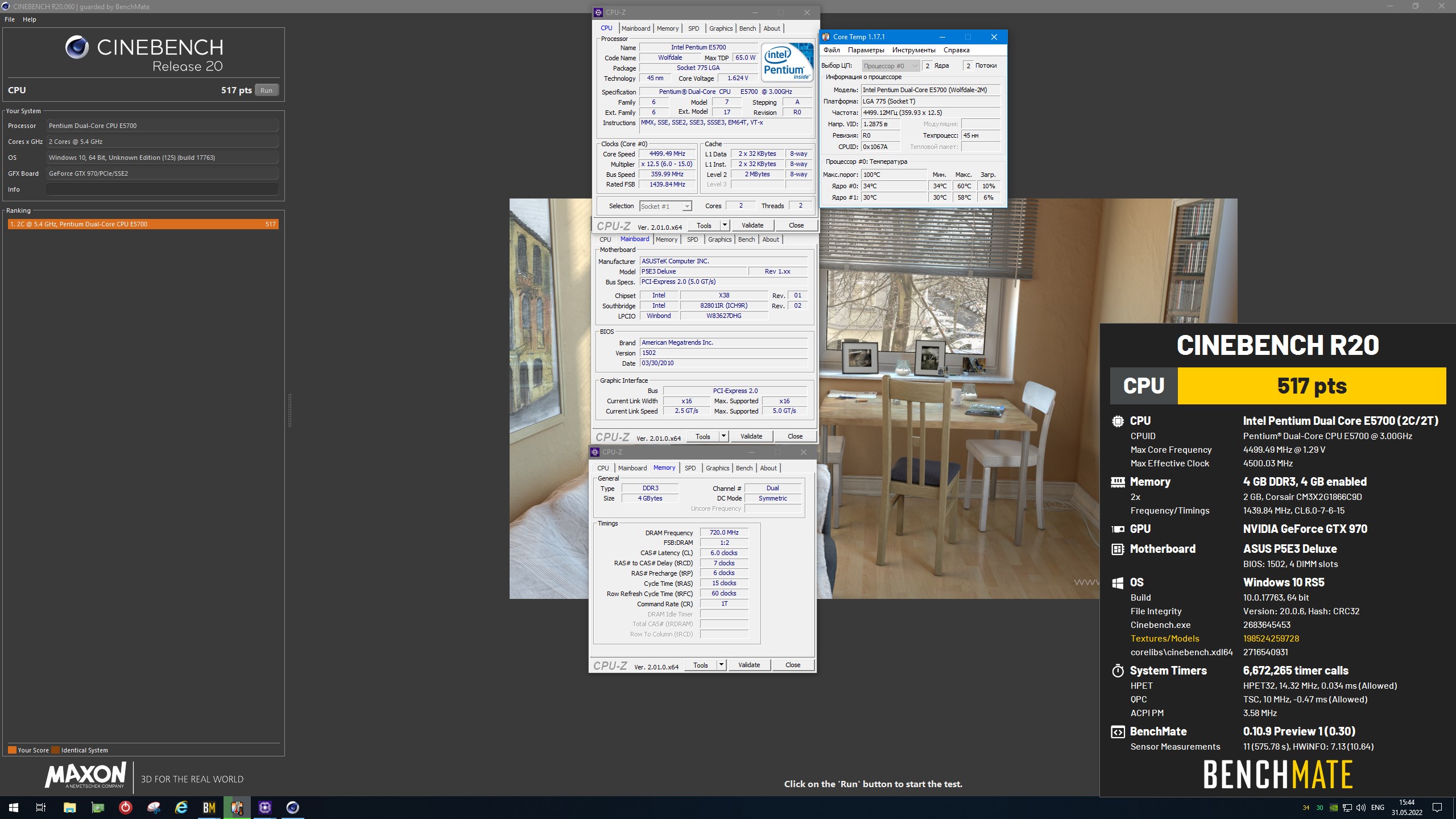1456x819 pixels.
Task: Click the Core Speed value 4499.49 MHz
Action: coord(667,154)
